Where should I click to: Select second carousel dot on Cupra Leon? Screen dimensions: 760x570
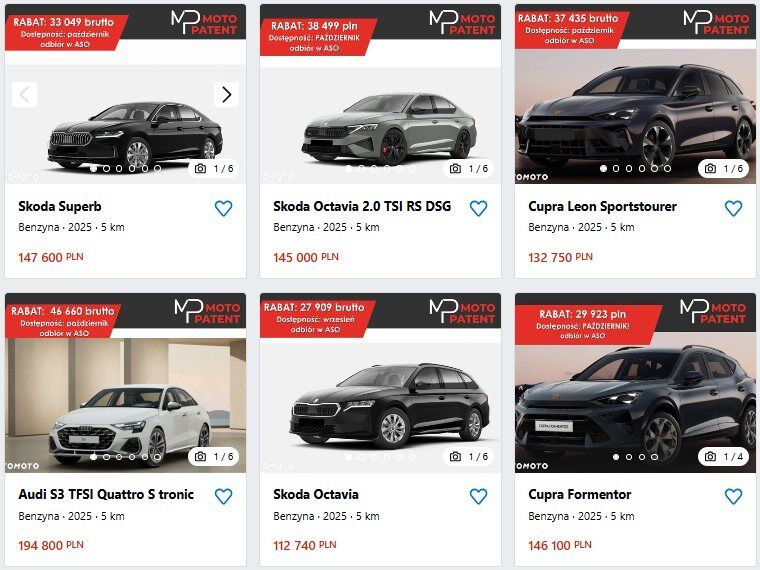pos(616,169)
